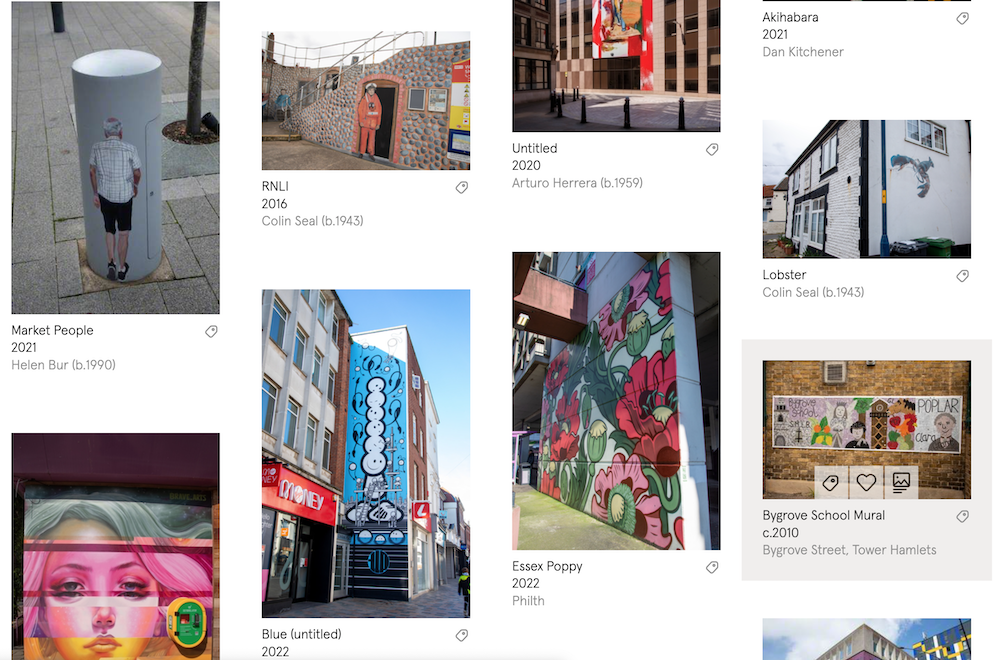Click the tag icon next to Essex Poppy
Screen dimensions: 1000x660
click(712, 567)
